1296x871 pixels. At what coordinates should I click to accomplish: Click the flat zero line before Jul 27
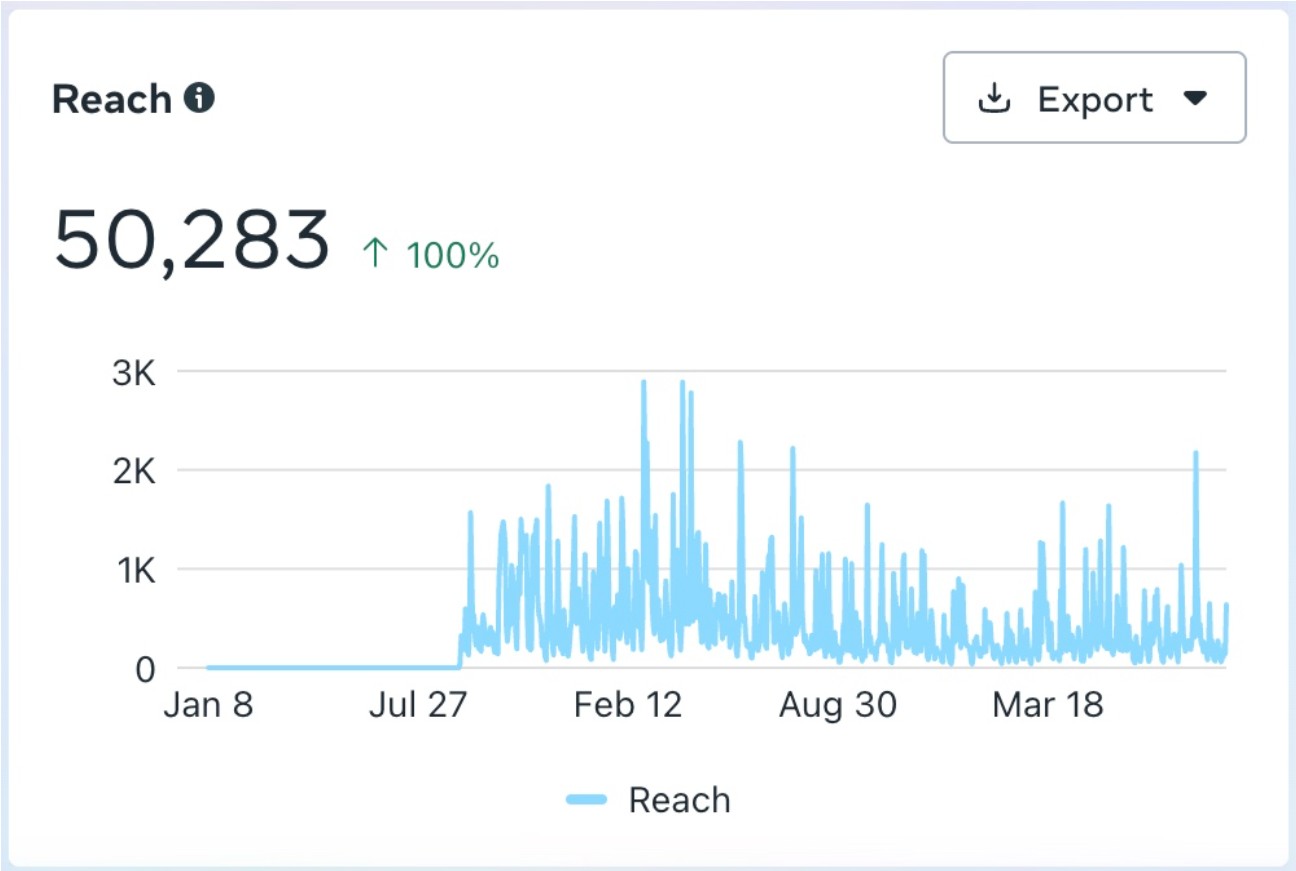point(330,667)
